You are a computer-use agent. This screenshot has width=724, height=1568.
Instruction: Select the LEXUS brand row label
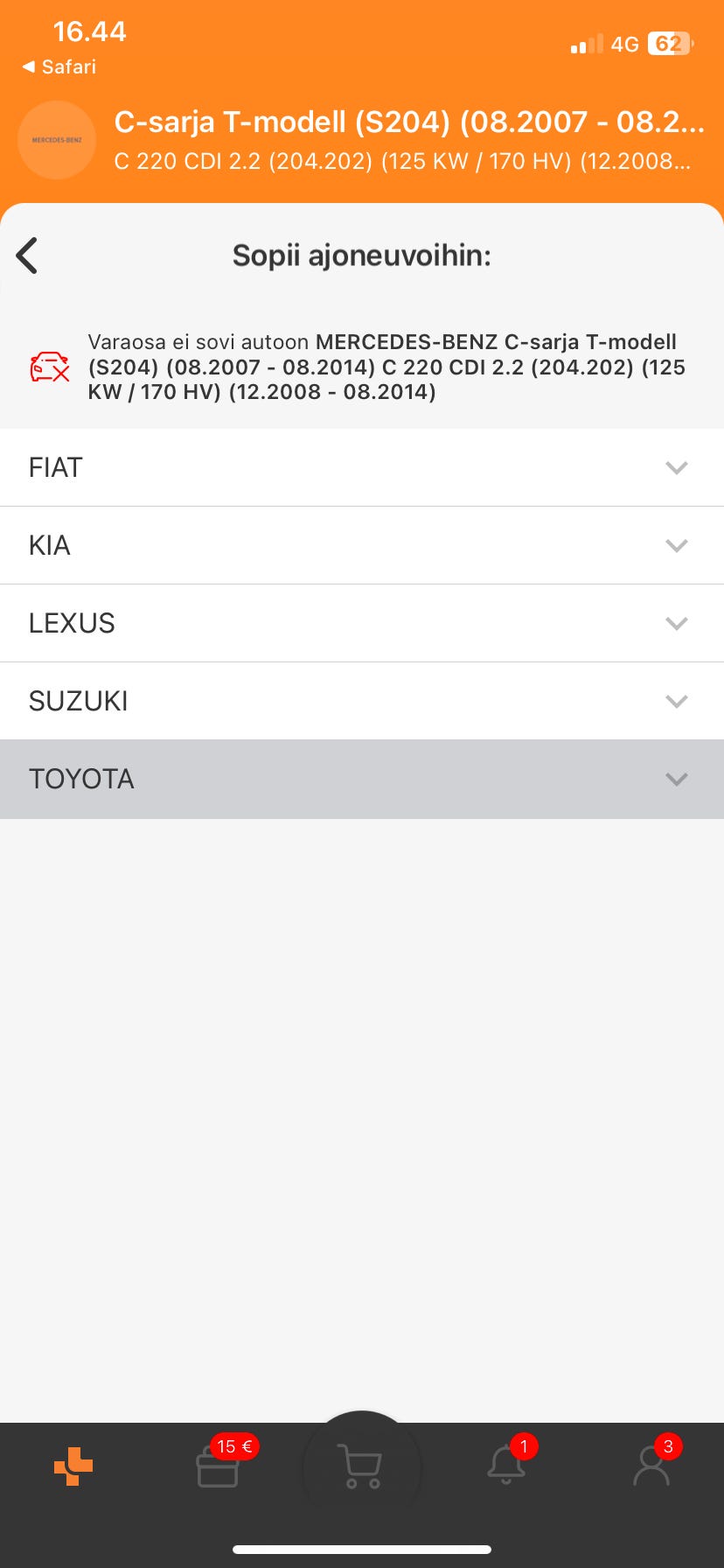[x=72, y=623]
